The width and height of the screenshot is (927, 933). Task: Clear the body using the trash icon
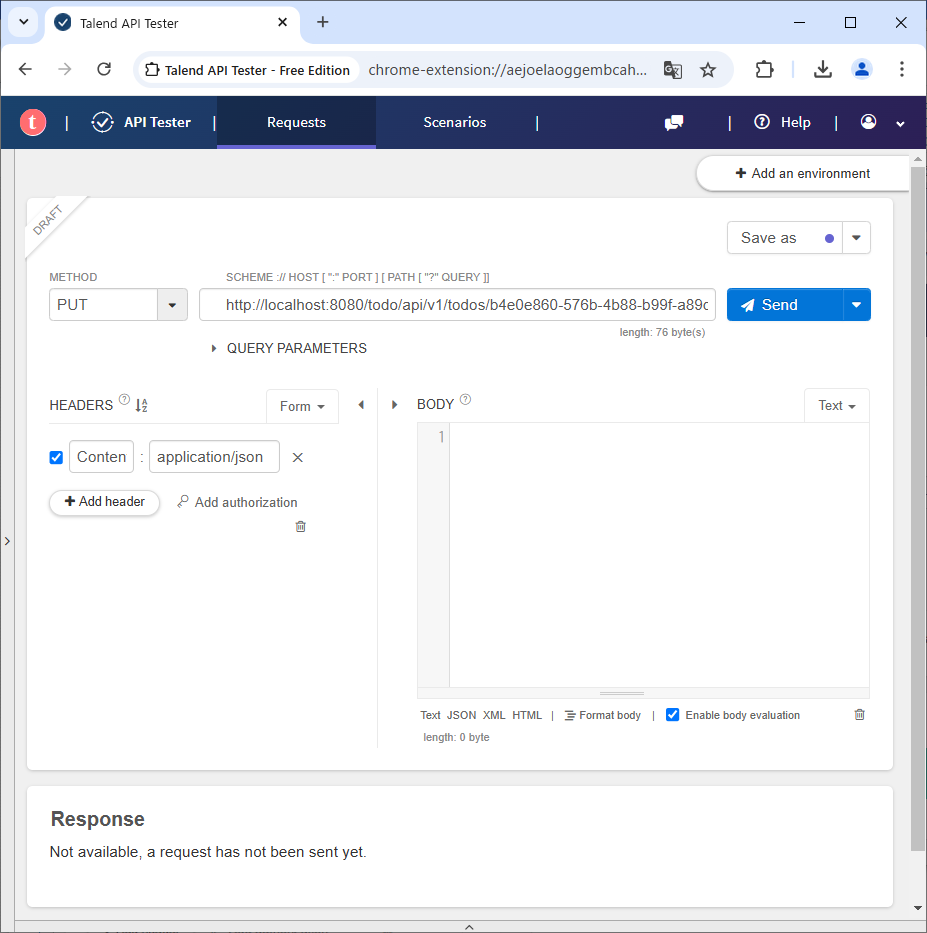[859, 714]
